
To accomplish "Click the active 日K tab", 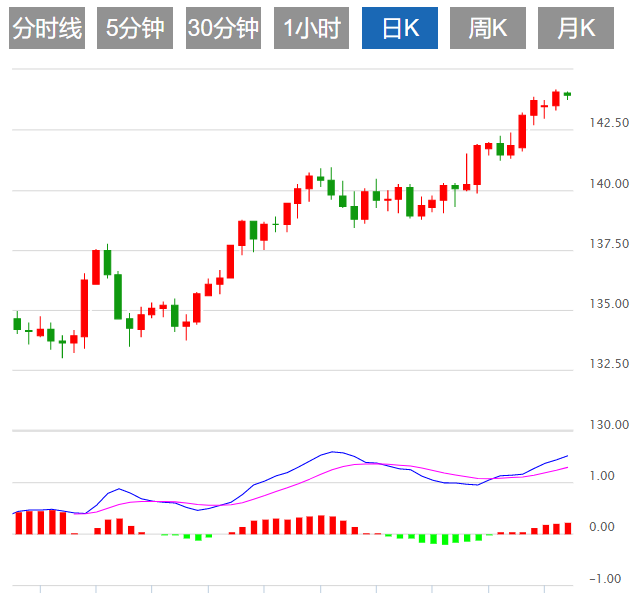I will [x=400, y=29].
